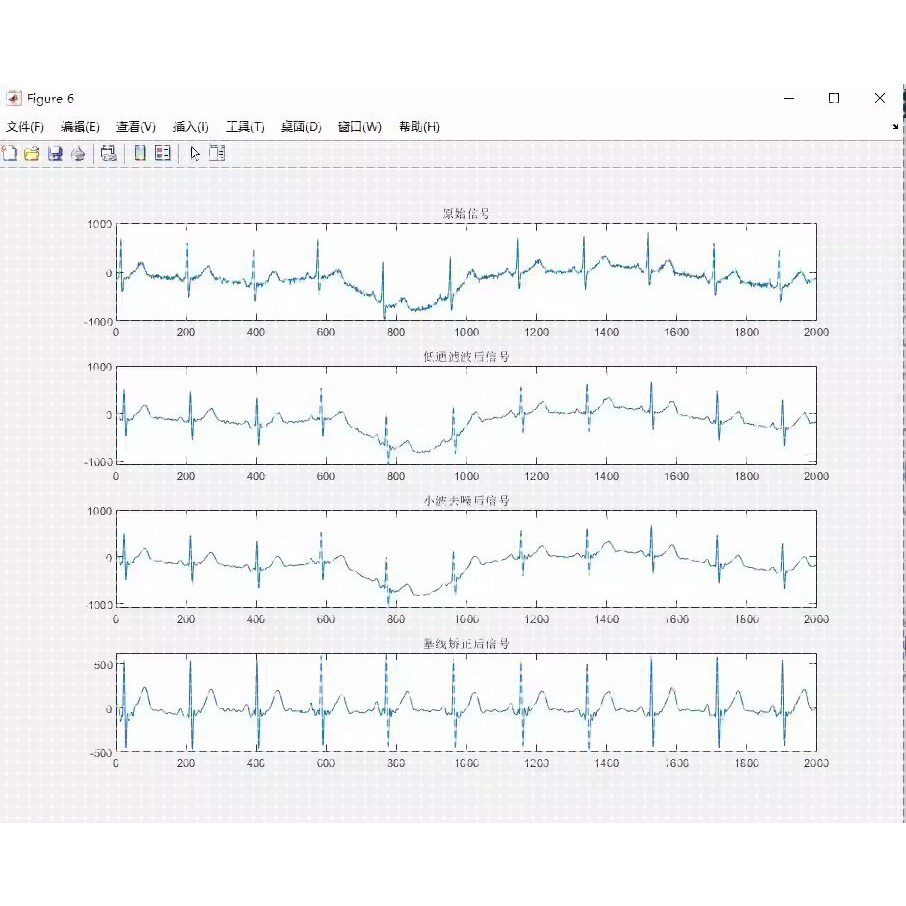Image resolution: width=906 pixels, height=906 pixels.
Task: Close the Figure 6 window
Action: point(879,98)
